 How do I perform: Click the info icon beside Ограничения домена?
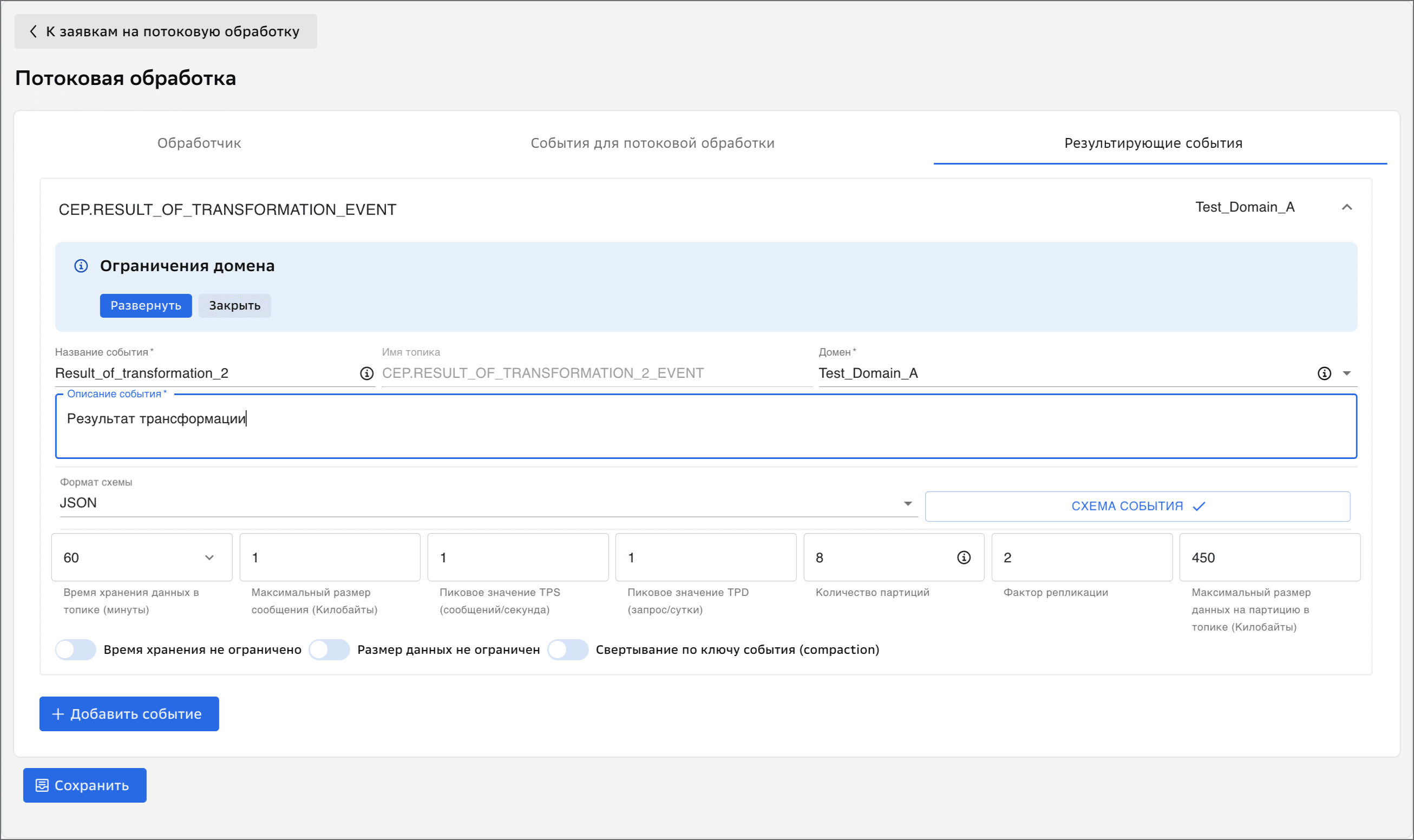[81, 266]
